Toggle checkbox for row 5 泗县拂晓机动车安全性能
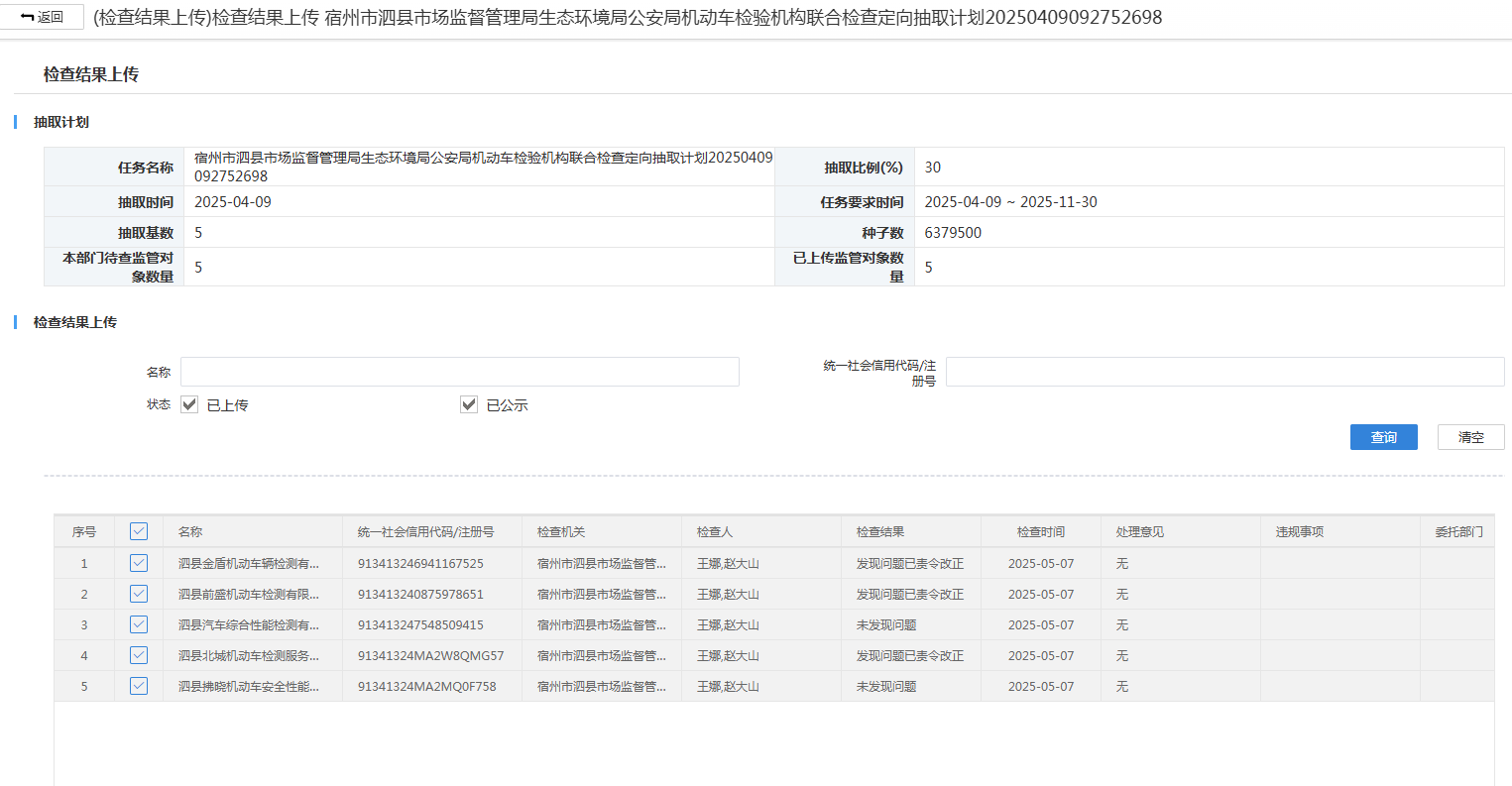 pos(139,686)
